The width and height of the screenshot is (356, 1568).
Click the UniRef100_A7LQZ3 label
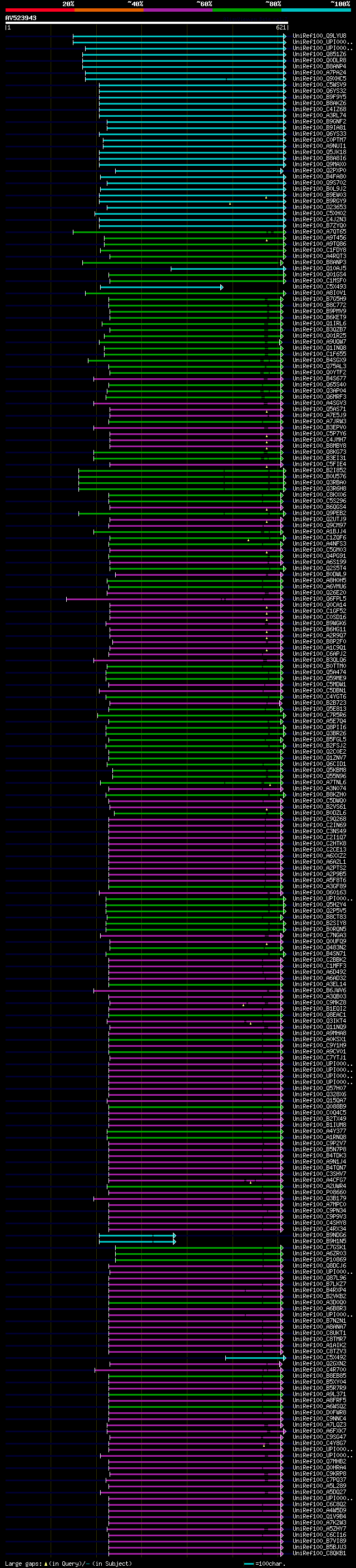point(319,1424)
